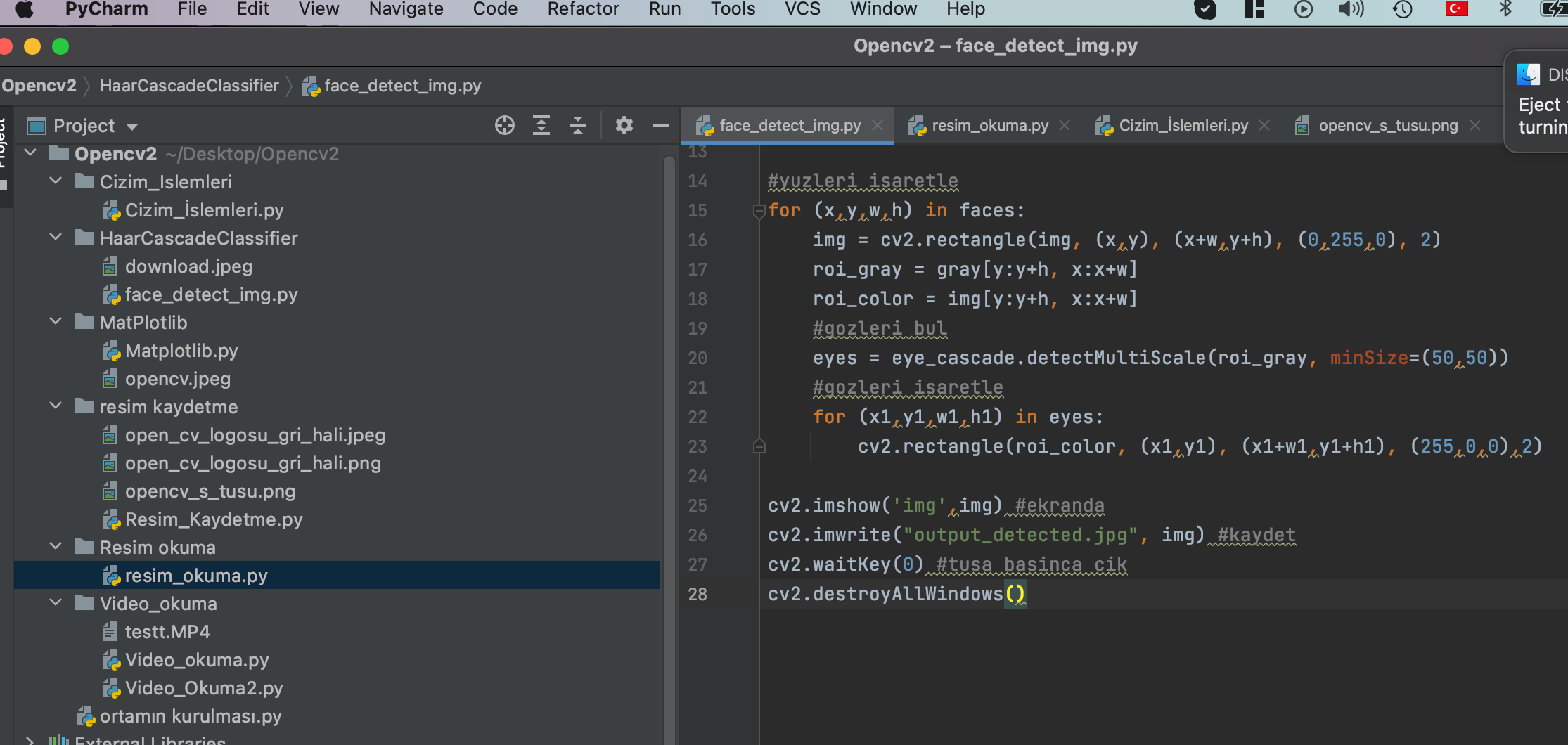Toggle fold marker at line 23
This screenshot has width=1568, height=745.
pos(759,446)
